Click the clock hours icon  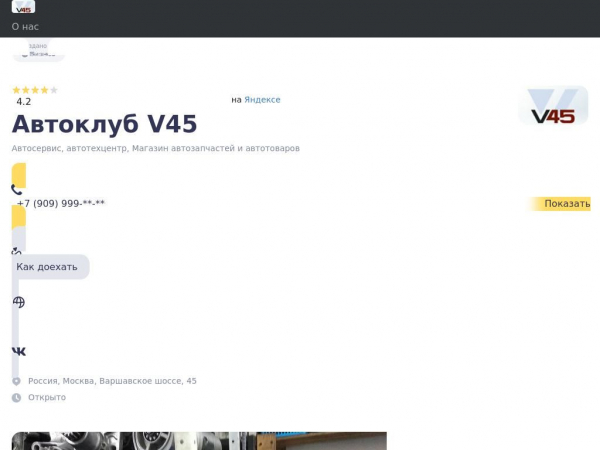point(16,398)
